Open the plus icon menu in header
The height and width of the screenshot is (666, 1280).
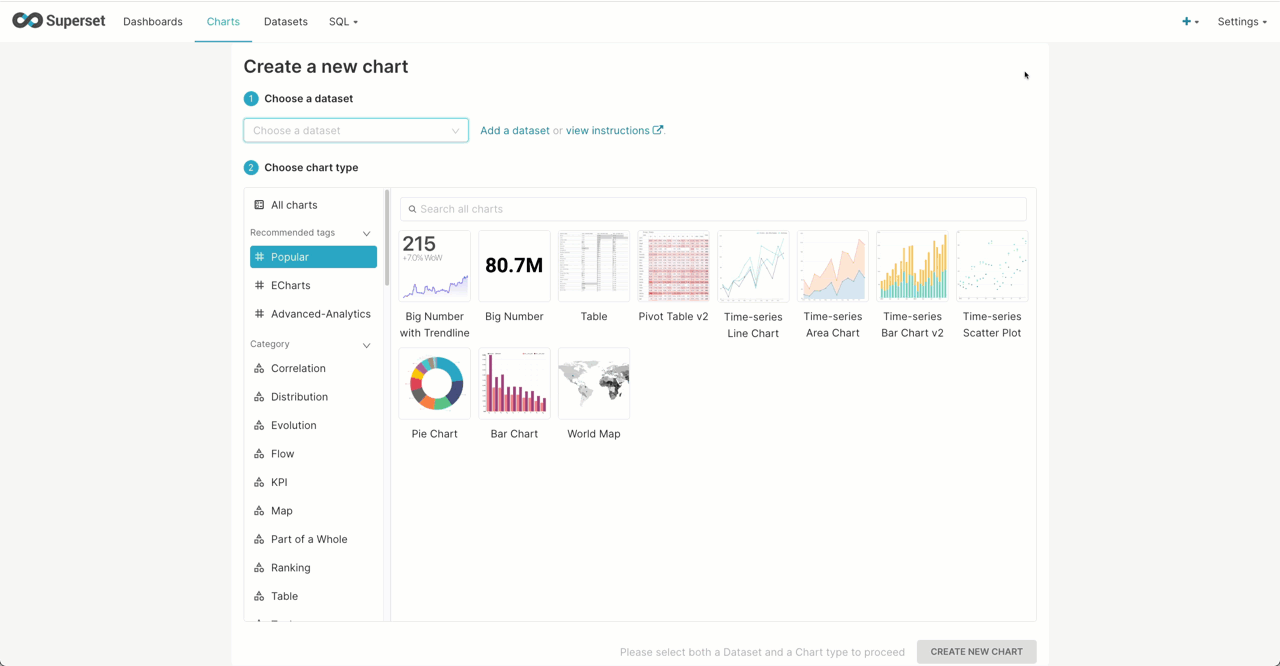coord(1189,21)
